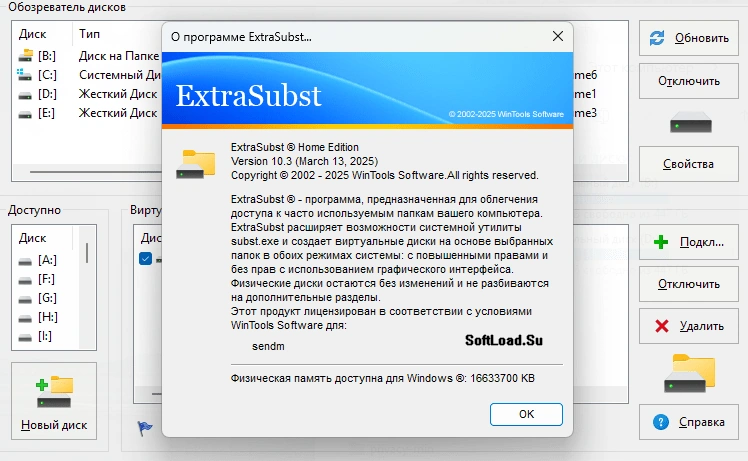Toggle the checked virtual disk checkbox
748x461 pixels.
(x=145, y=259)
